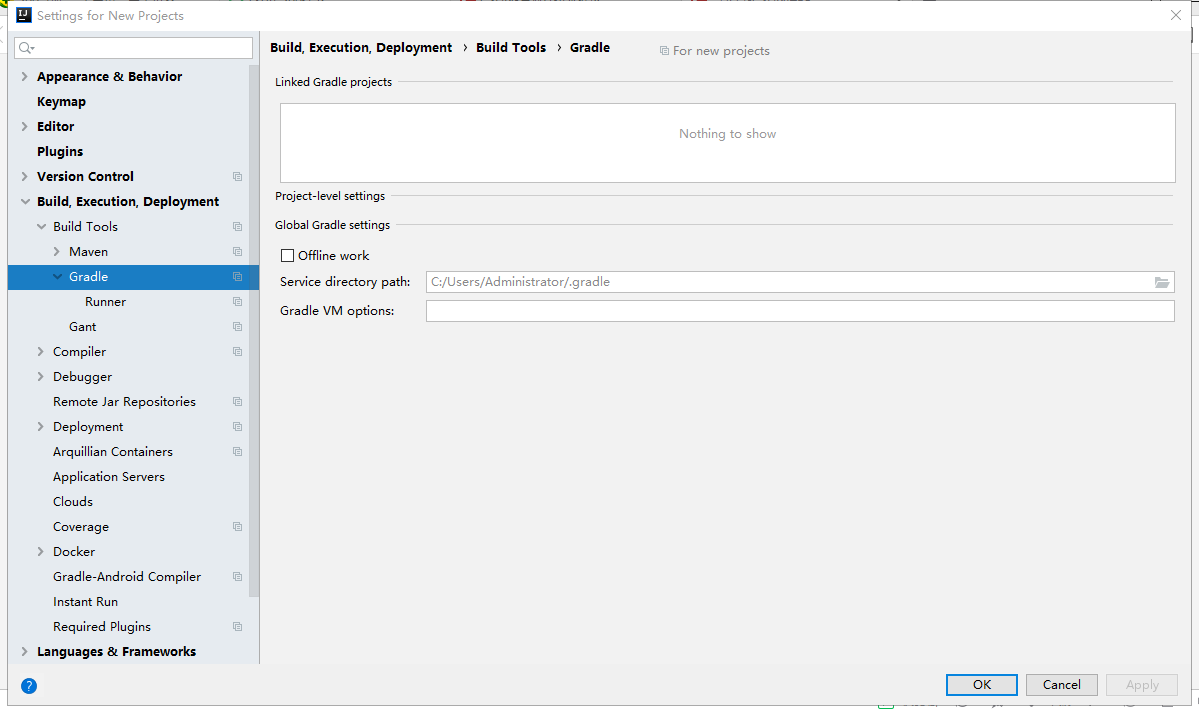Screen dimensions: 1199x713
Task: Expand the Deployment node arrow
Action: pos(41,427)
